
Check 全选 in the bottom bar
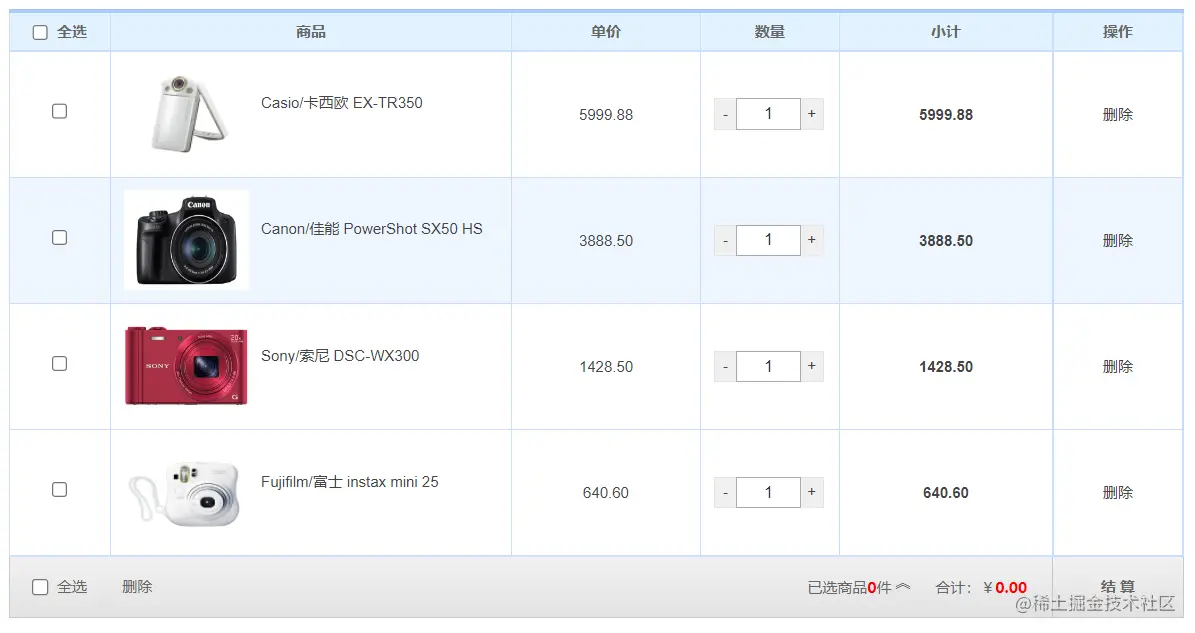coord(40,586)
